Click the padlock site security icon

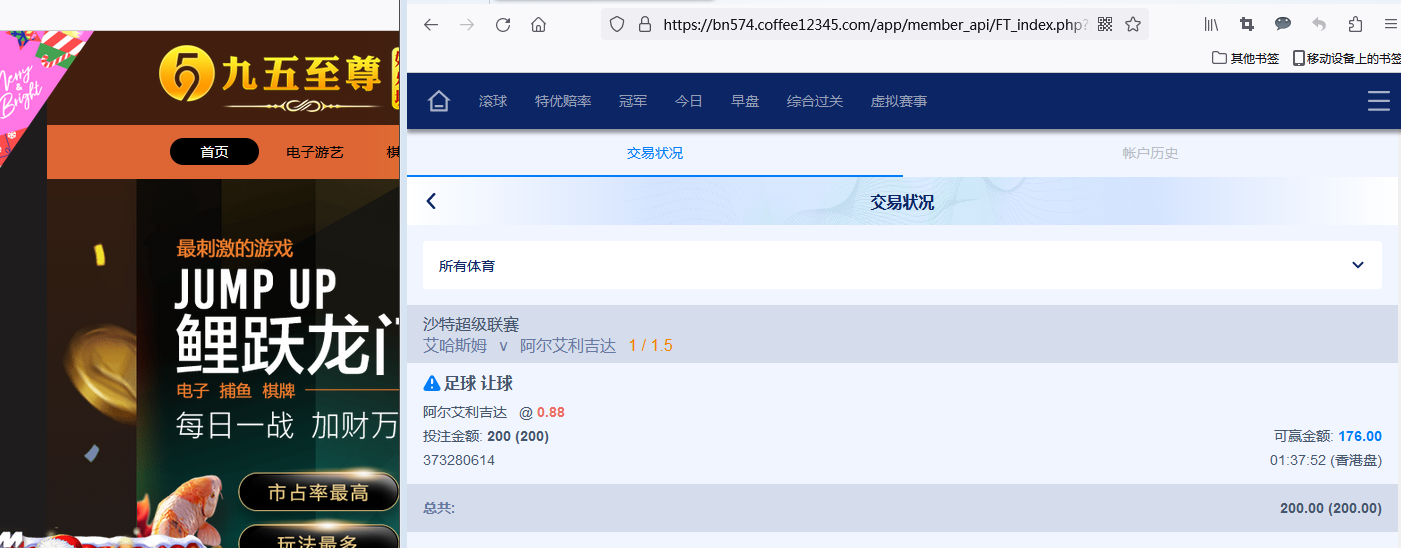point(645,25)
